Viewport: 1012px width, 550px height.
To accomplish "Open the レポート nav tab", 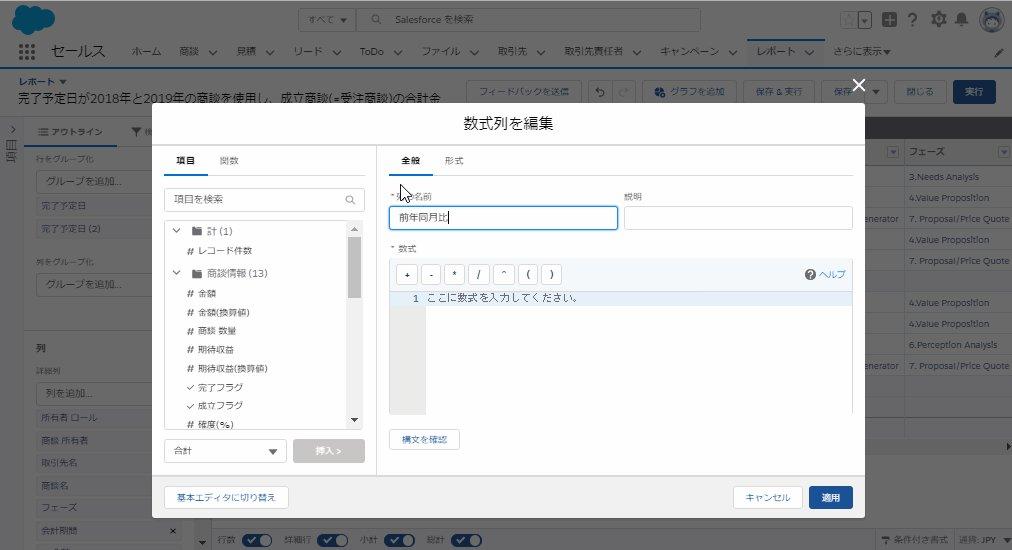I will [x=776, y=52].
